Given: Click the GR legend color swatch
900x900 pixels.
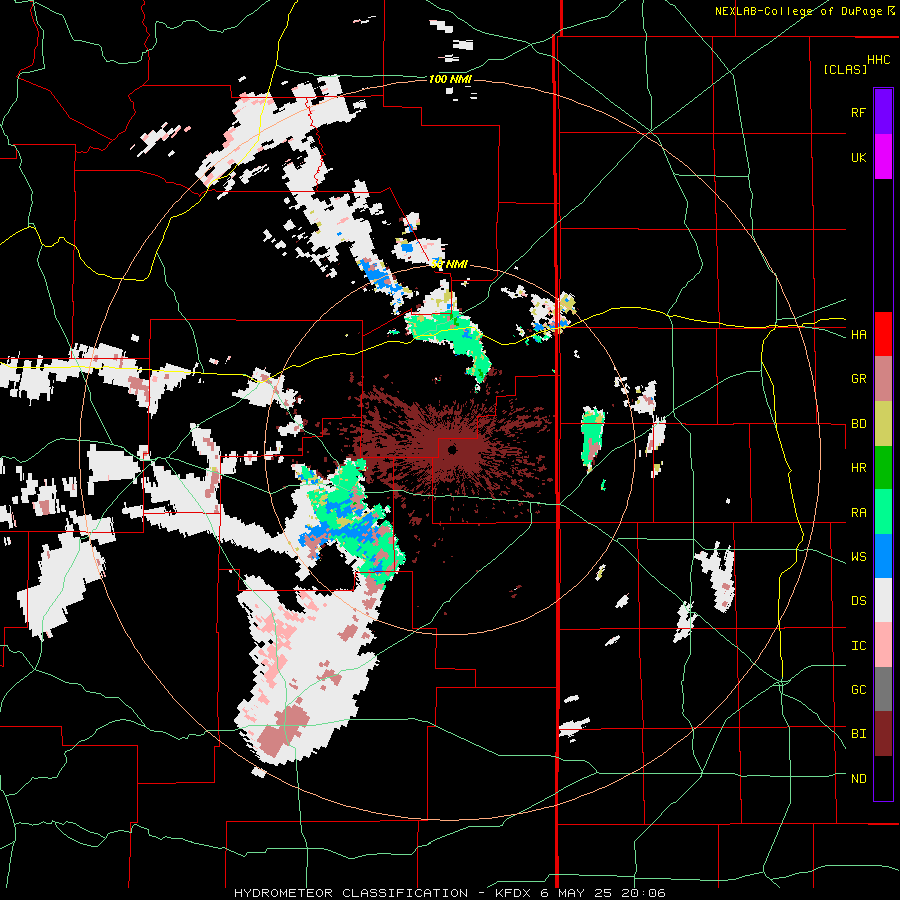Looking at the screenshot, I should coord(883,379).
